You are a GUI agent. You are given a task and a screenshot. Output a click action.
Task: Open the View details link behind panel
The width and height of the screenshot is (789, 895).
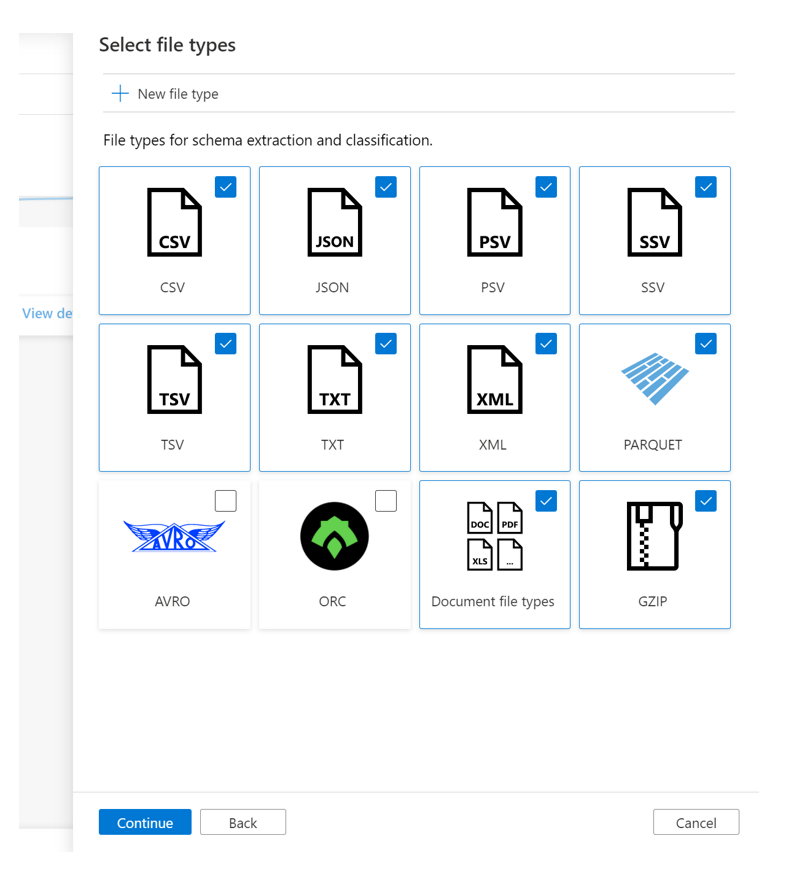[x=47, y=313]
